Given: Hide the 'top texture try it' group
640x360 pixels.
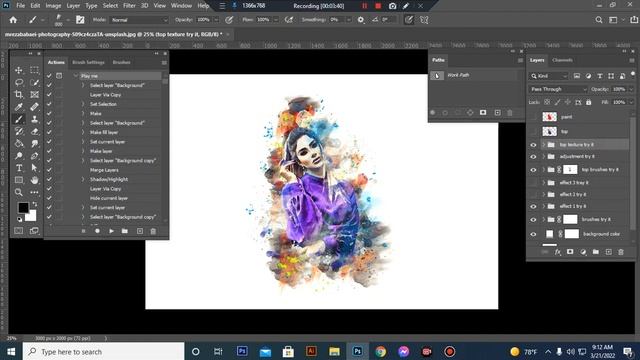Looking at the screenshot, I should [533, 144].
